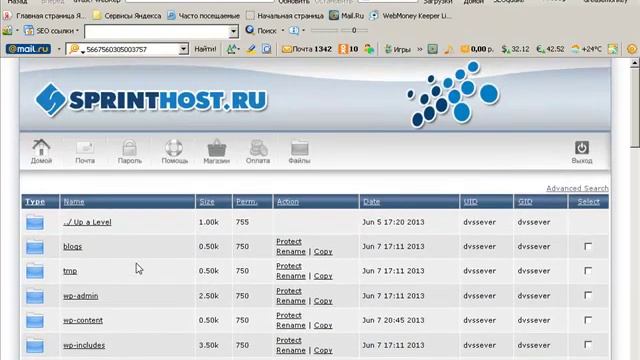The width and height of the screenshot is (640, 360).
Task: Open the Магазин basket icon
Action: [x=216, y=151]
